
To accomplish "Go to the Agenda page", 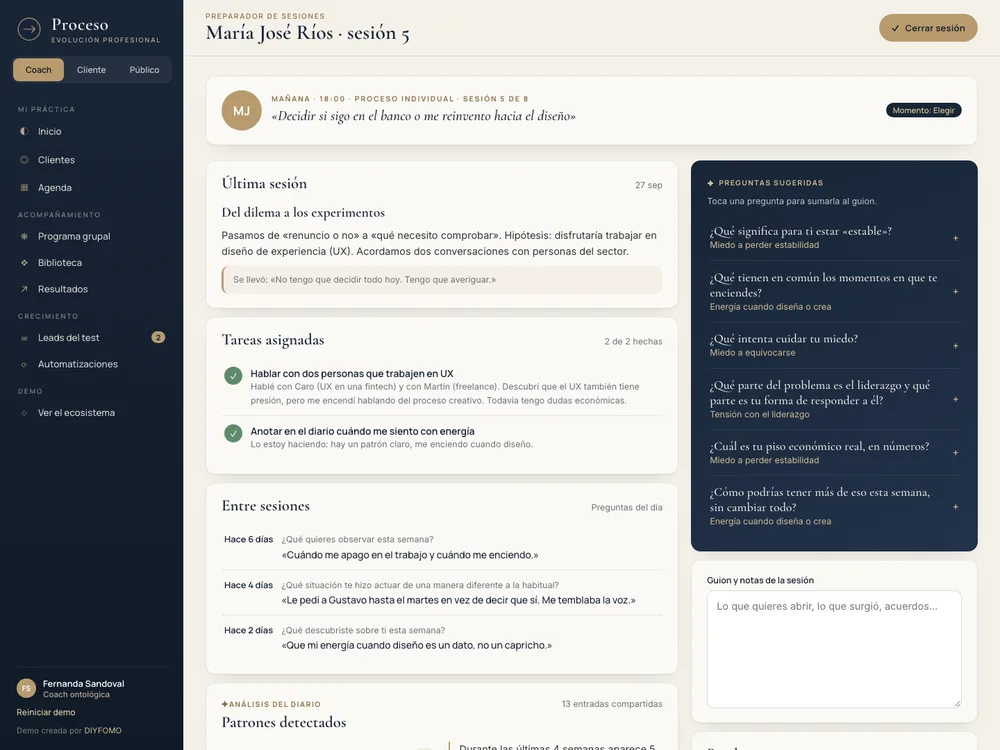I will [92, 188].
